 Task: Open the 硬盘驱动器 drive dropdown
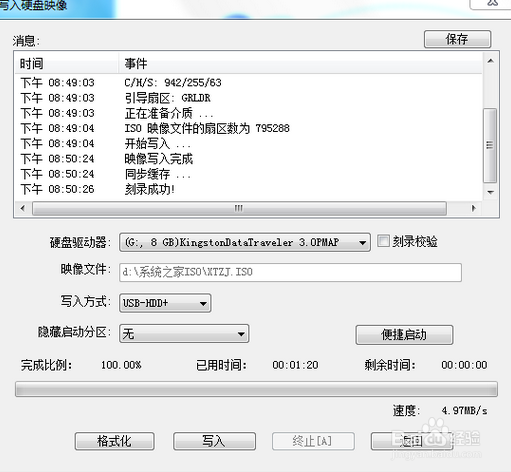tap(245, 242)
